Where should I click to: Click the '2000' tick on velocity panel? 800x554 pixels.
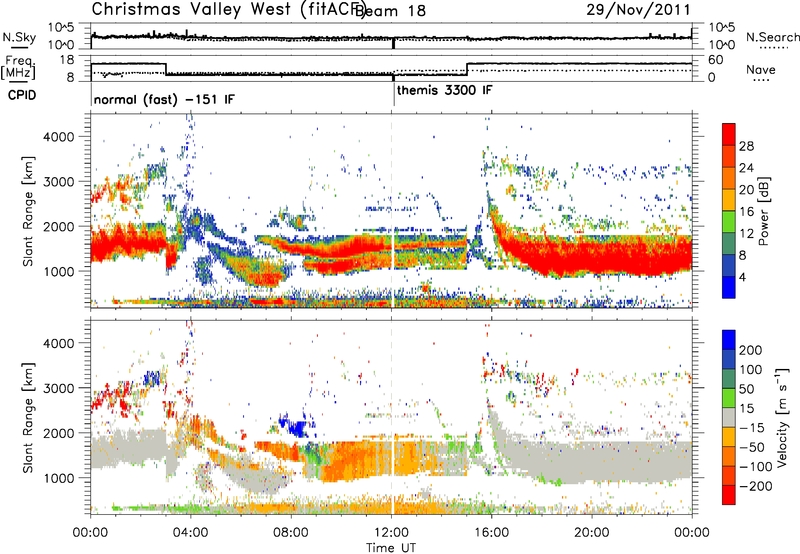pos(58,433)
